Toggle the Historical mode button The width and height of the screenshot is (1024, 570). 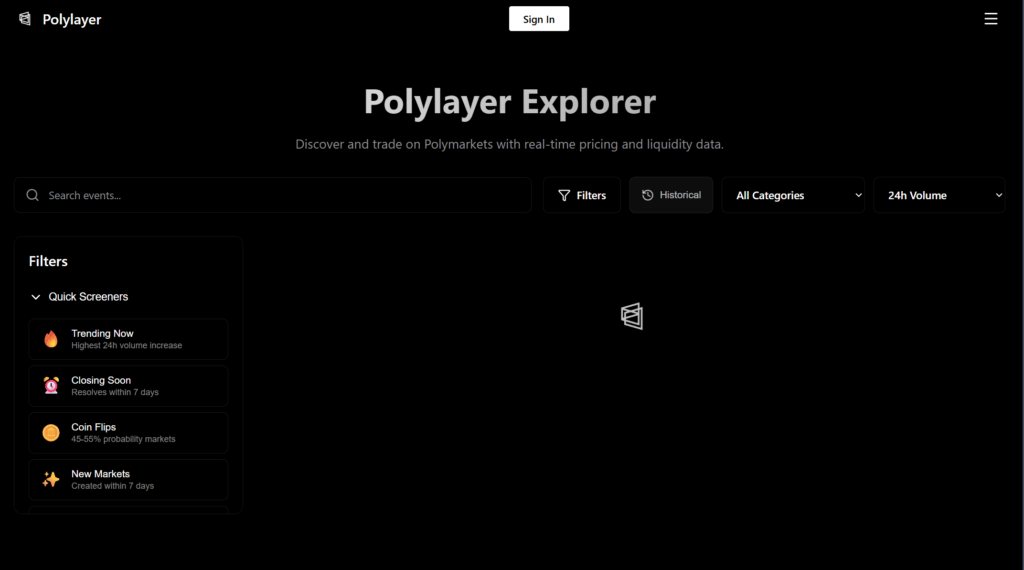(x=671, y=195)
